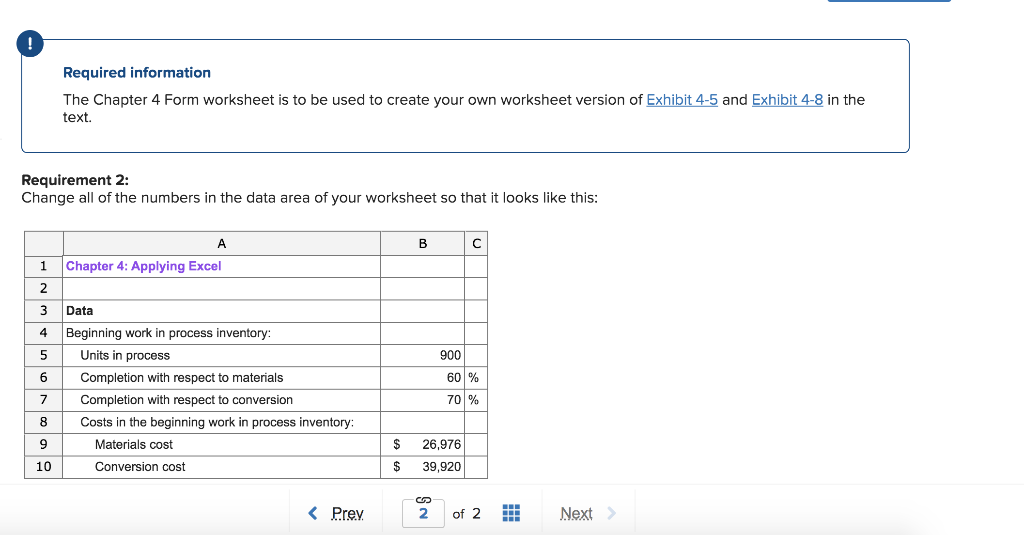
Task: Go to previous page with Prev
Action: [347, 513]
